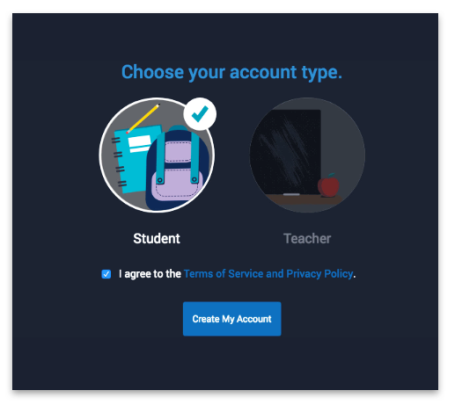Click the purple backpack in Student circle
This screenshot has width=455, height=405.
(x=177, y=169)
